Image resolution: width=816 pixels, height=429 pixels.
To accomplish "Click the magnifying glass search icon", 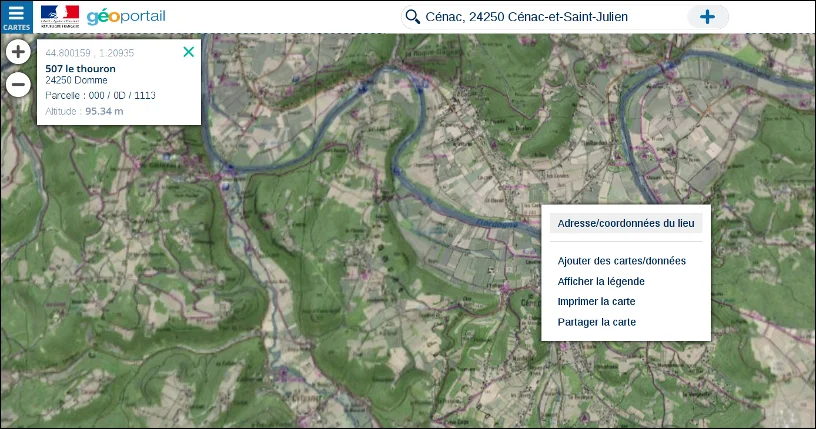I will tap(412, 17).
